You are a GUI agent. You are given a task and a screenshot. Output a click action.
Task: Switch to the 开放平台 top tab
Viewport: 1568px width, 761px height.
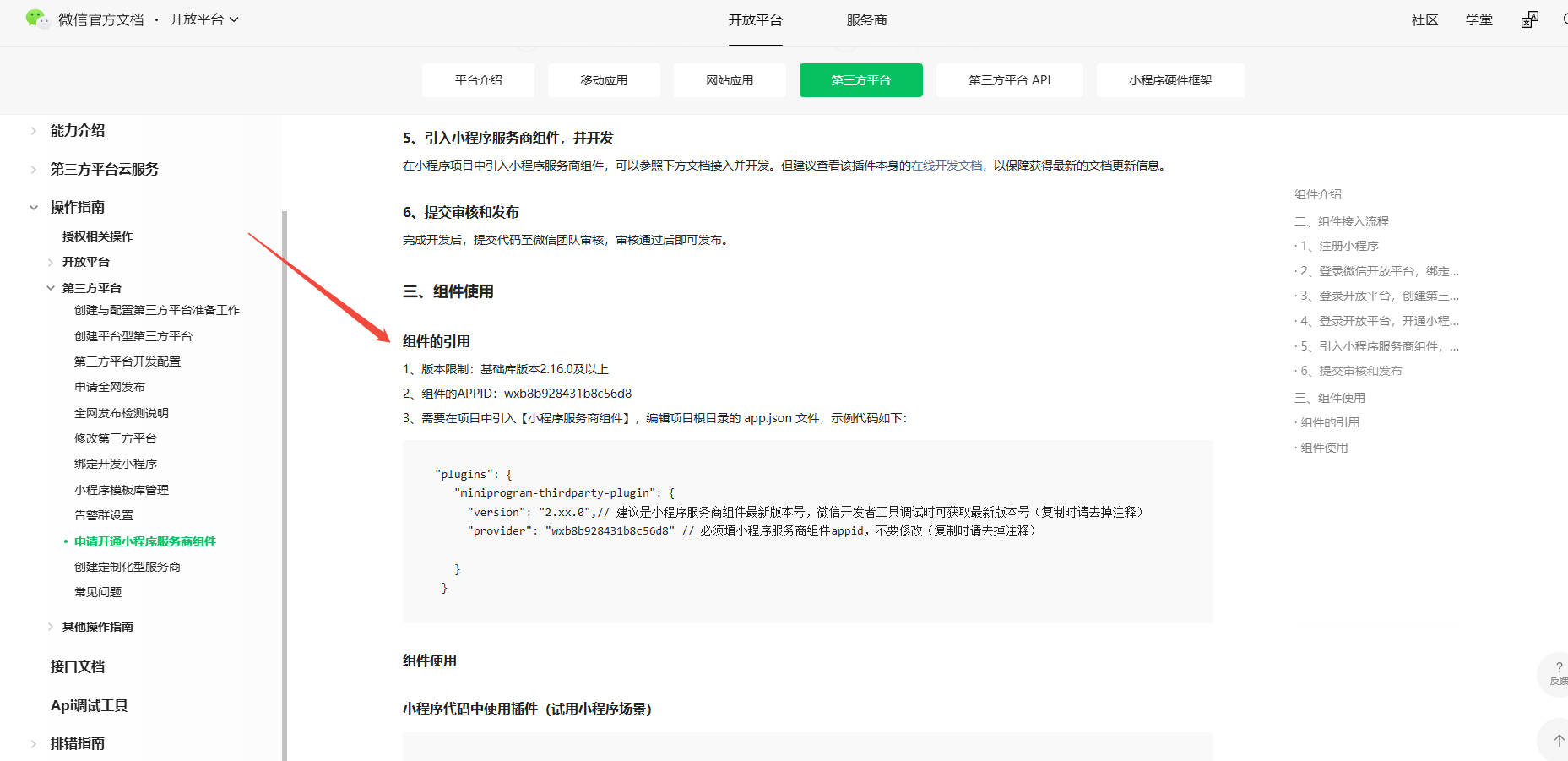coord(756,20)
